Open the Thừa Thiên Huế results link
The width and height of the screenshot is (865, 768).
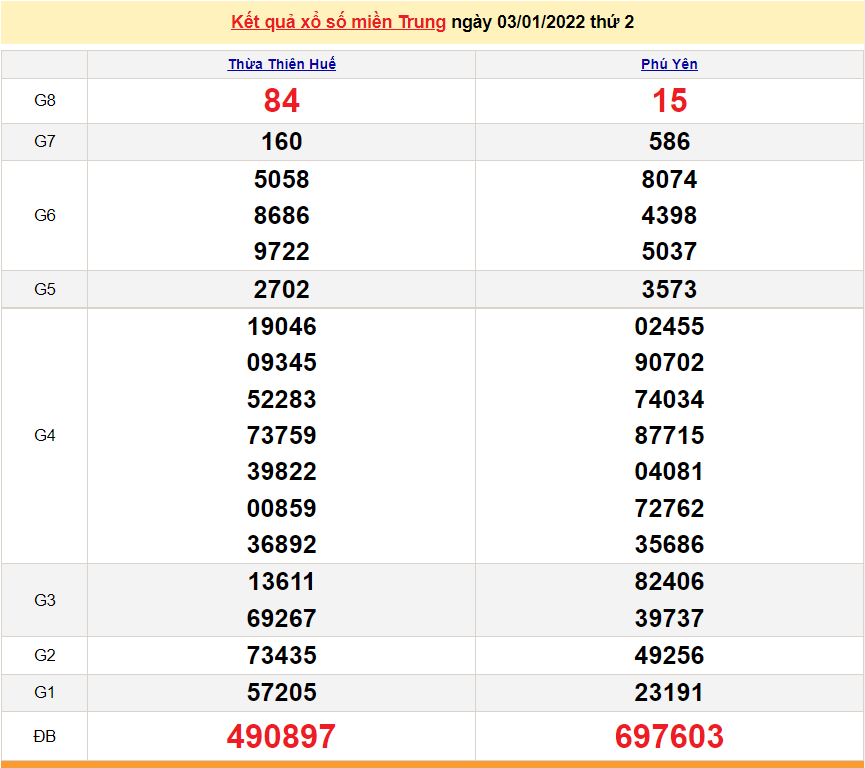pos(282,64)
